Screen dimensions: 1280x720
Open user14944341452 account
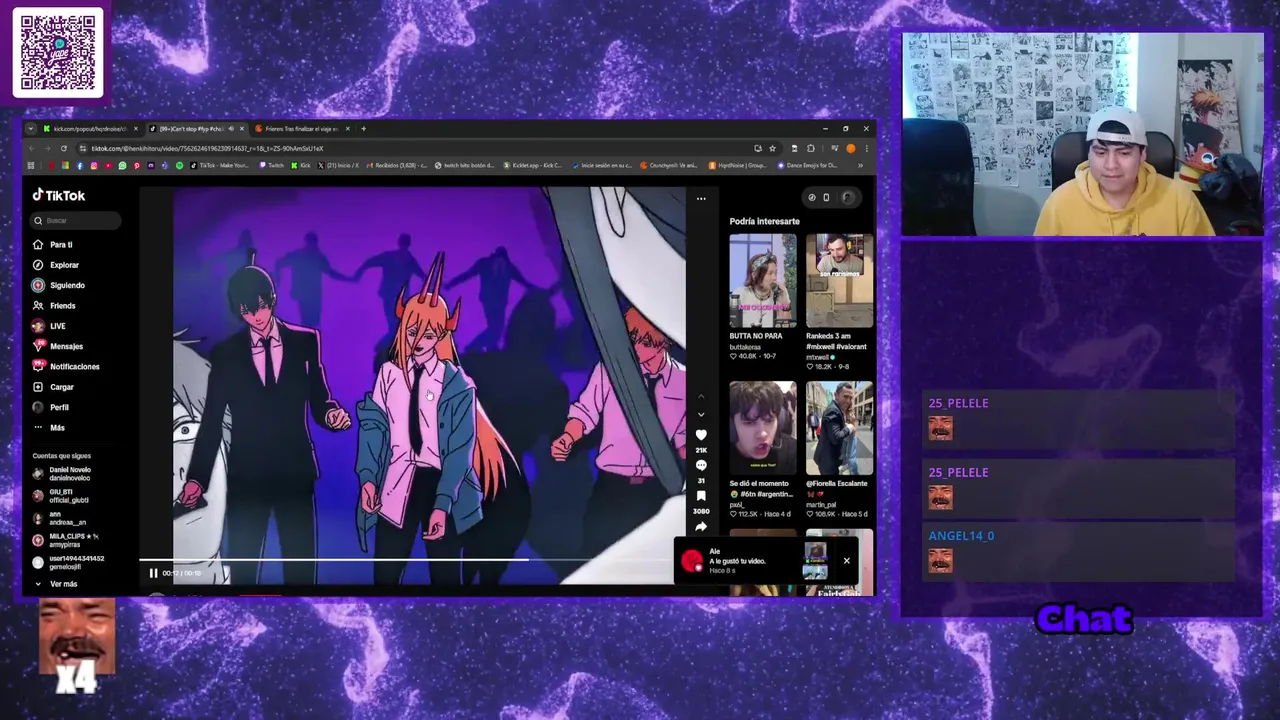[x=68, y=563]
